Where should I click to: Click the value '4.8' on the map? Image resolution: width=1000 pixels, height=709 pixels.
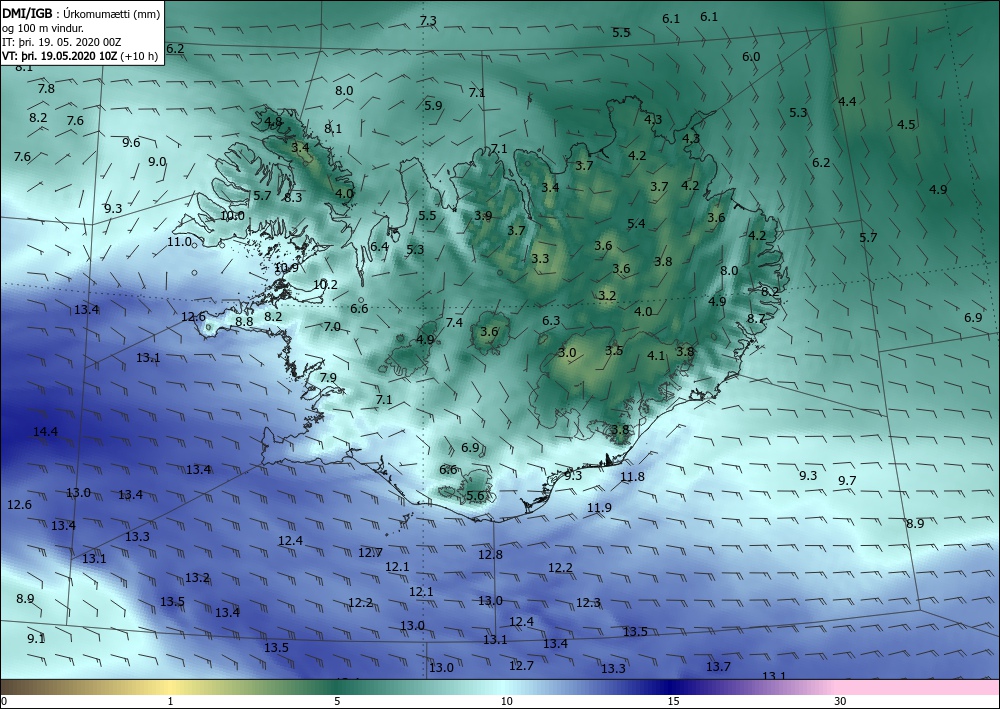pos(273,121)
